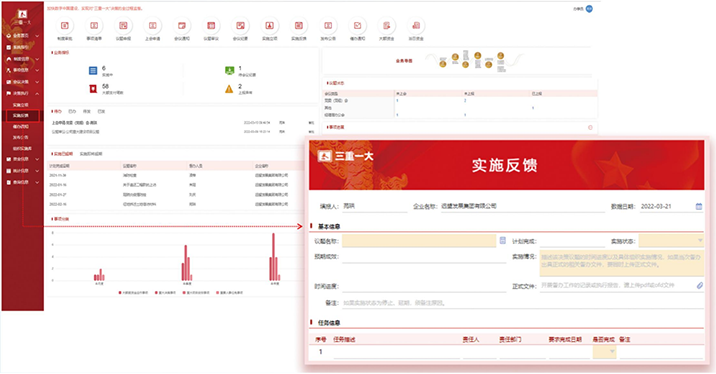Click the yellow warning triangle icon with count 2
Image resolution: width=716 pixels, height=374 pixels.
[229, 89]
